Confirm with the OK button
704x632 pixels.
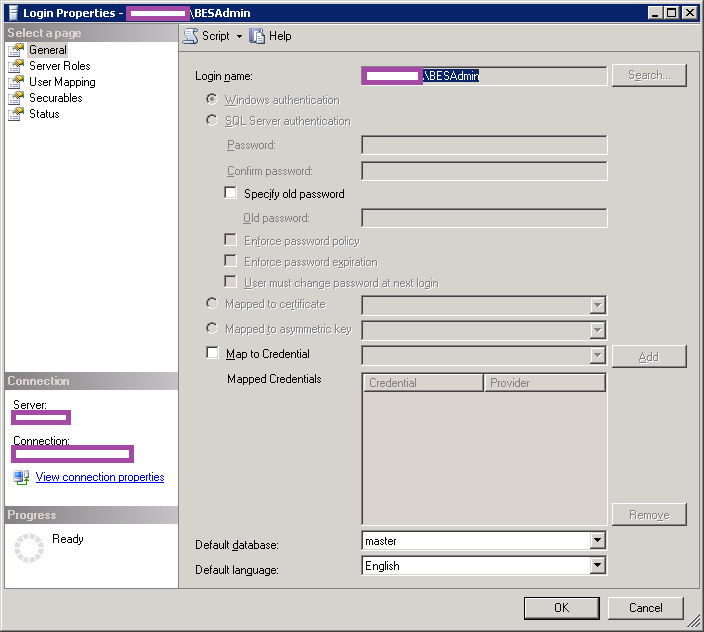tap(562, 608)
